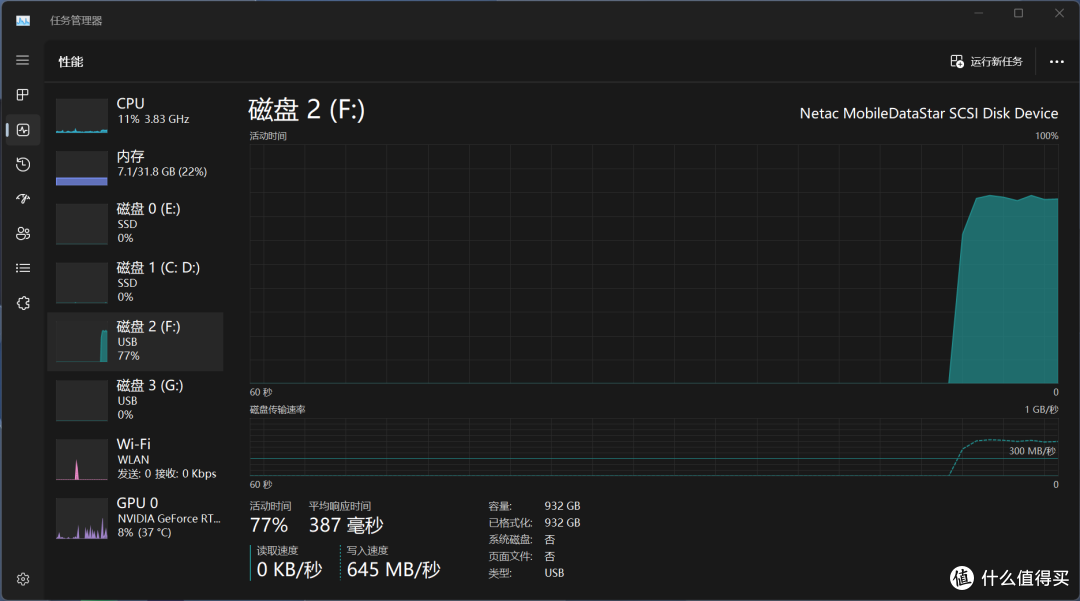Minimize the Task Manager window
This screenshot has height=601, width=1080.
tap(978, 13)
